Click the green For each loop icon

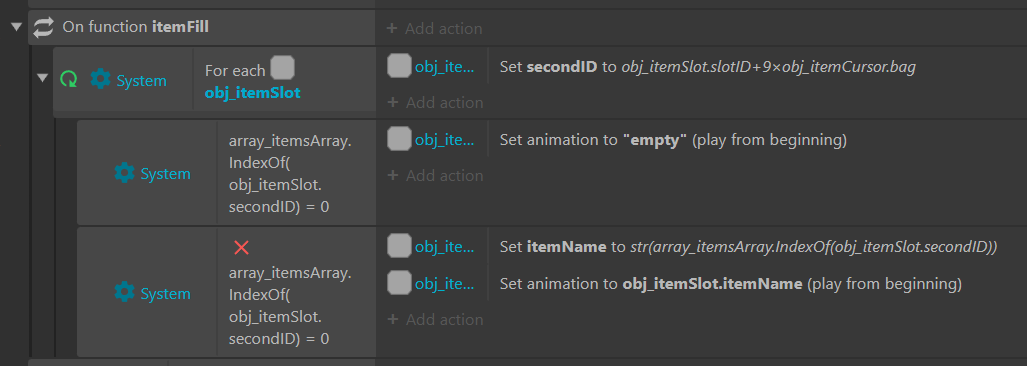click(x=69, y=81)
